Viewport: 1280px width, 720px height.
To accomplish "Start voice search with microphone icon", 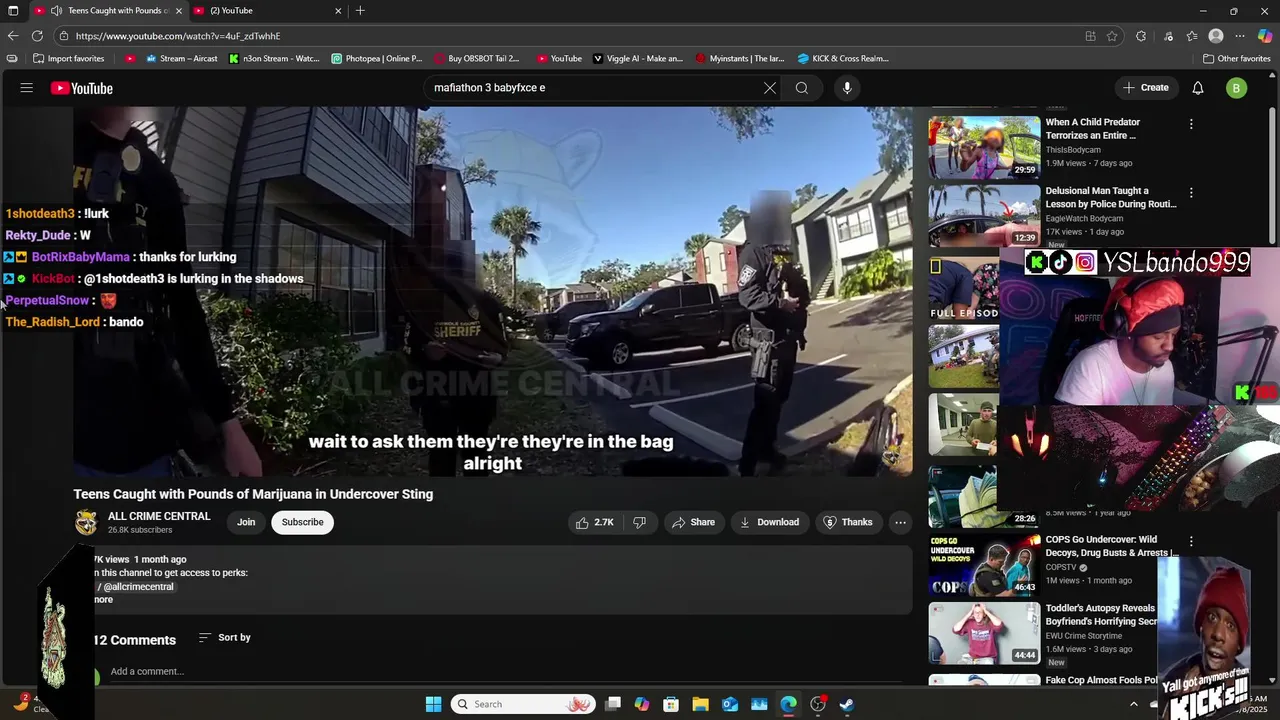I will (847, 88).
